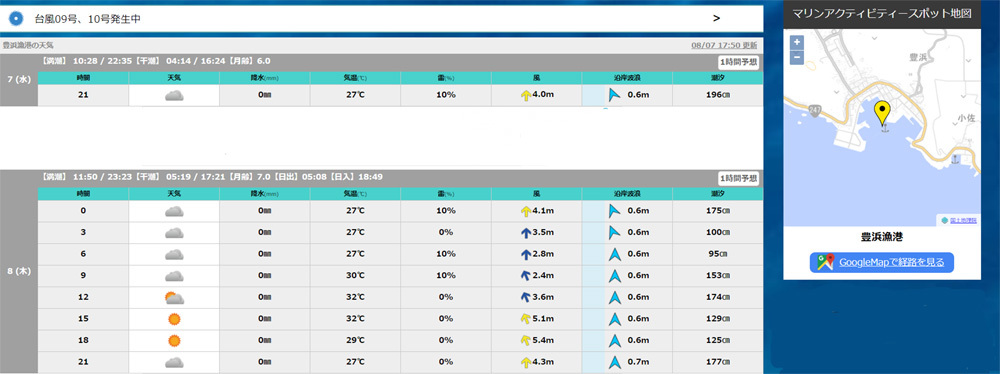Open the typhoon 09号、10号 alert arrow

(x=717, y=19)
